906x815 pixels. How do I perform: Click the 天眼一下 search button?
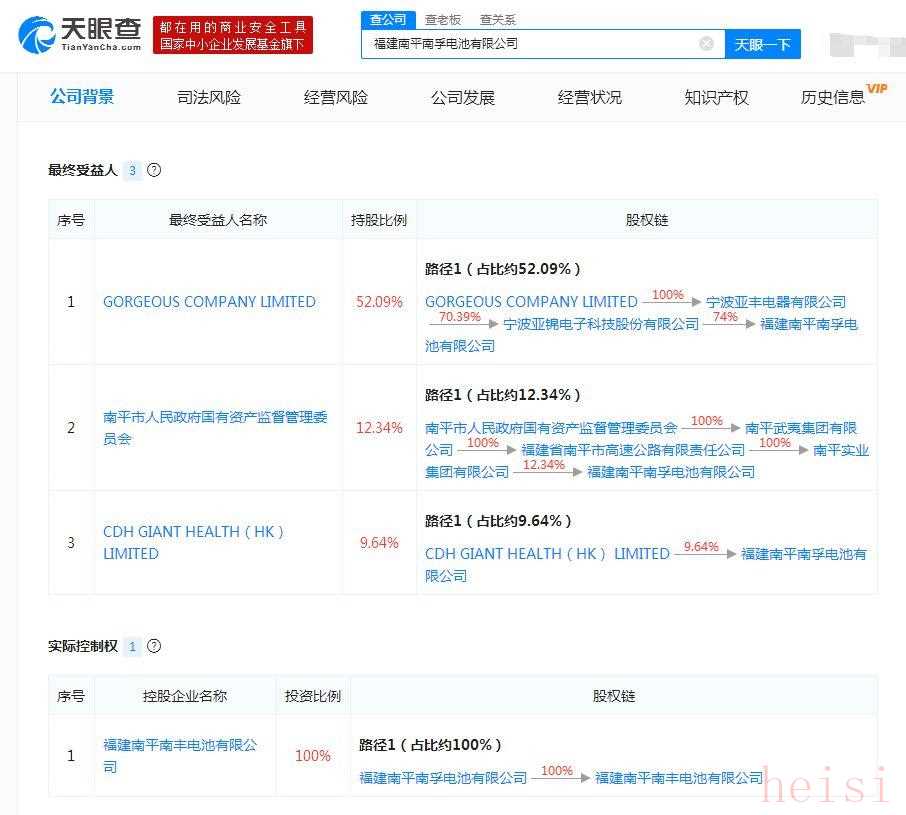click(x=763, y=44)
